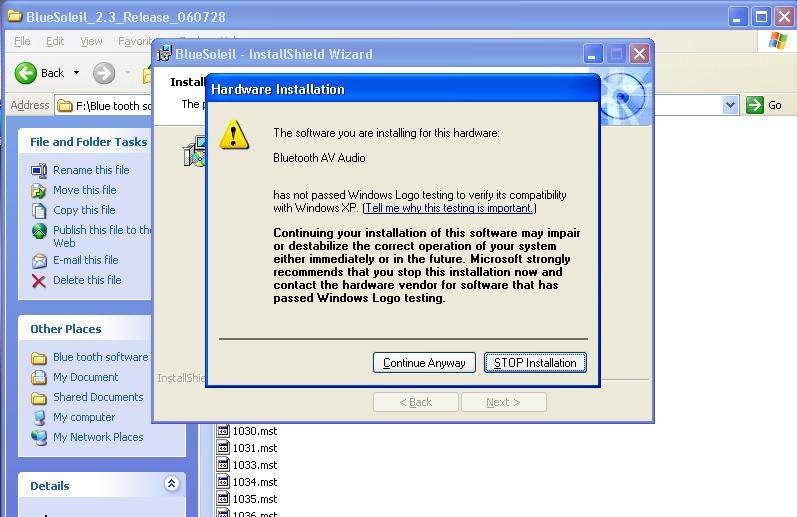Image resolution: width=797 pixels, height=517 pixels.
Task: Click the Rename this file icon
Action: coord(39,170)
